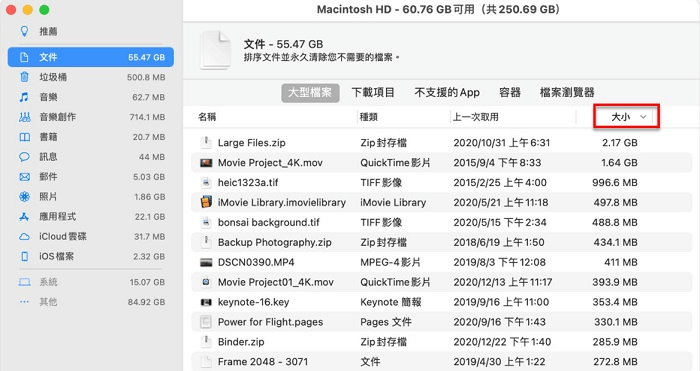Click the movie thumbnail of Movie Project_4K.mov

(206, 163)
